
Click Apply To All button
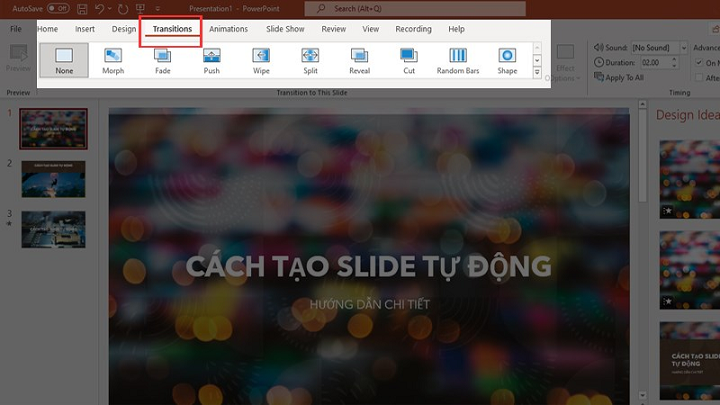[x=619, y=78]
